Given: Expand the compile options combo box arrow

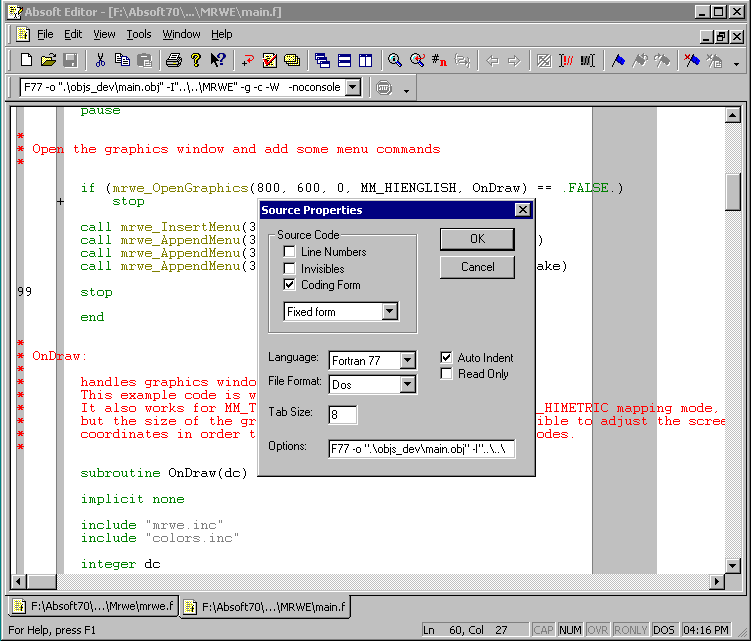Looking at the screenshot, I should pyautogui.click(x=353, y=87).
